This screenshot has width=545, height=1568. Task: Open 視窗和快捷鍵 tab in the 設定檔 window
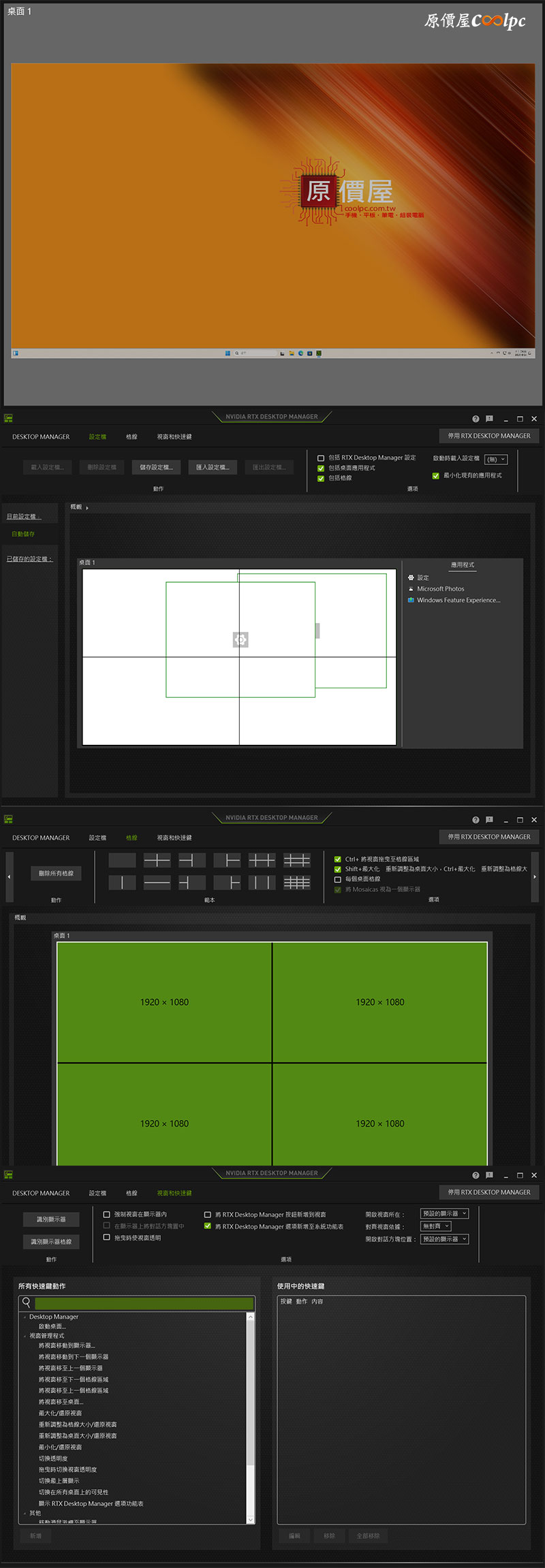click(x=174, y=437)
